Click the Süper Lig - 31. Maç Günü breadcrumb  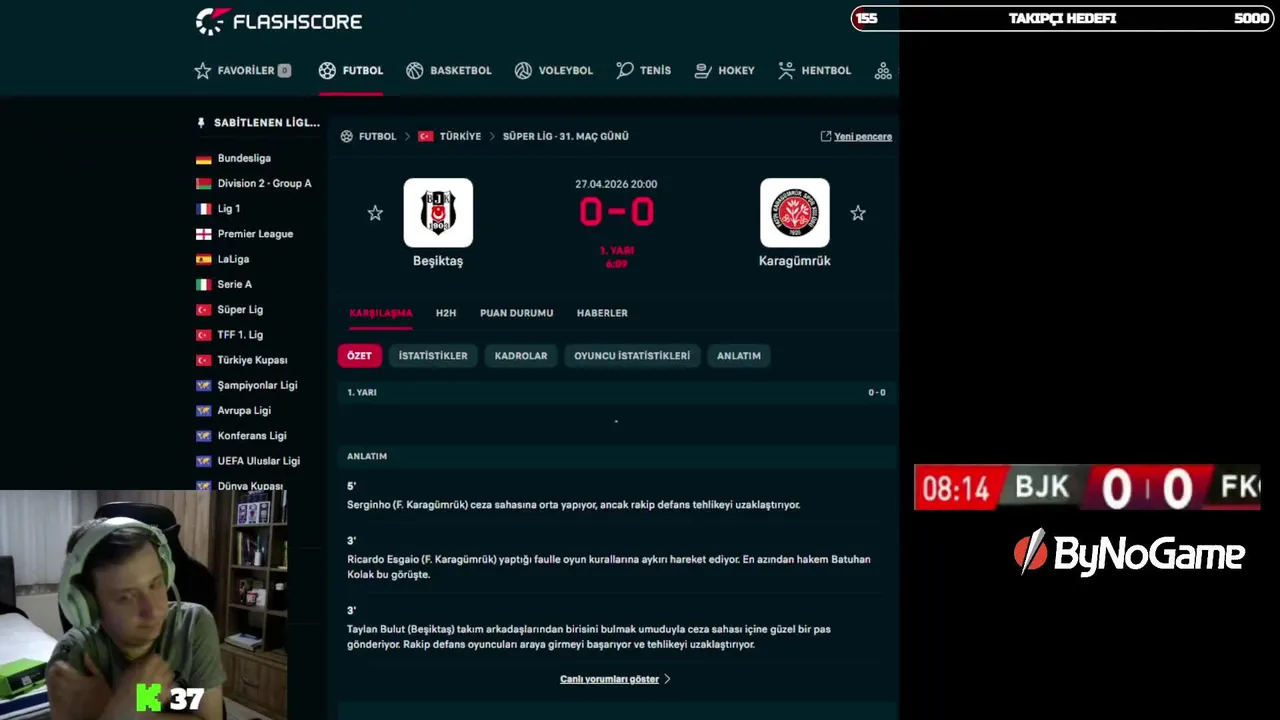coord(565,136)
